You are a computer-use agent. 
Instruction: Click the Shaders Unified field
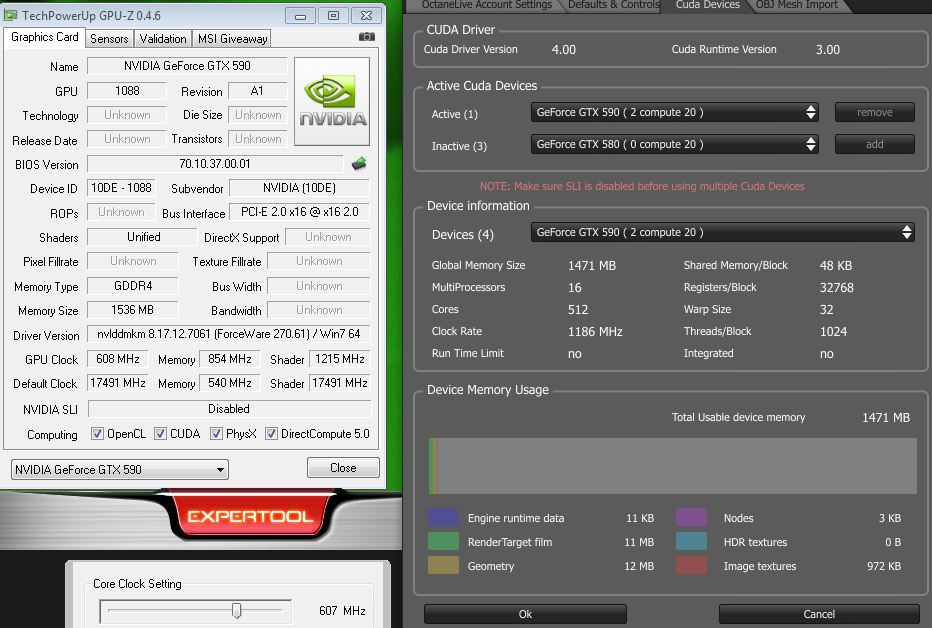143,236
